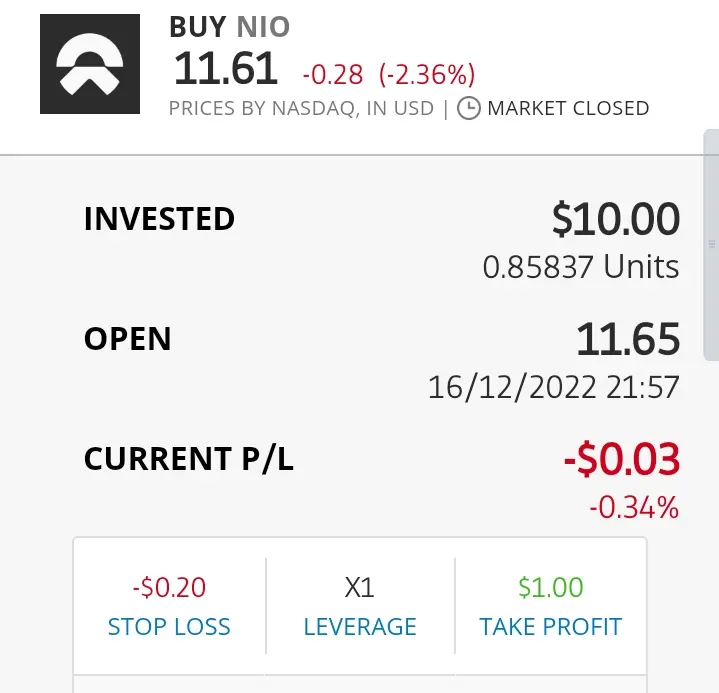The height and width of the screenshot is (693, 719).
Task: Click the NIO ticker name
Action: pyautogui.click(x=263, y=27)
